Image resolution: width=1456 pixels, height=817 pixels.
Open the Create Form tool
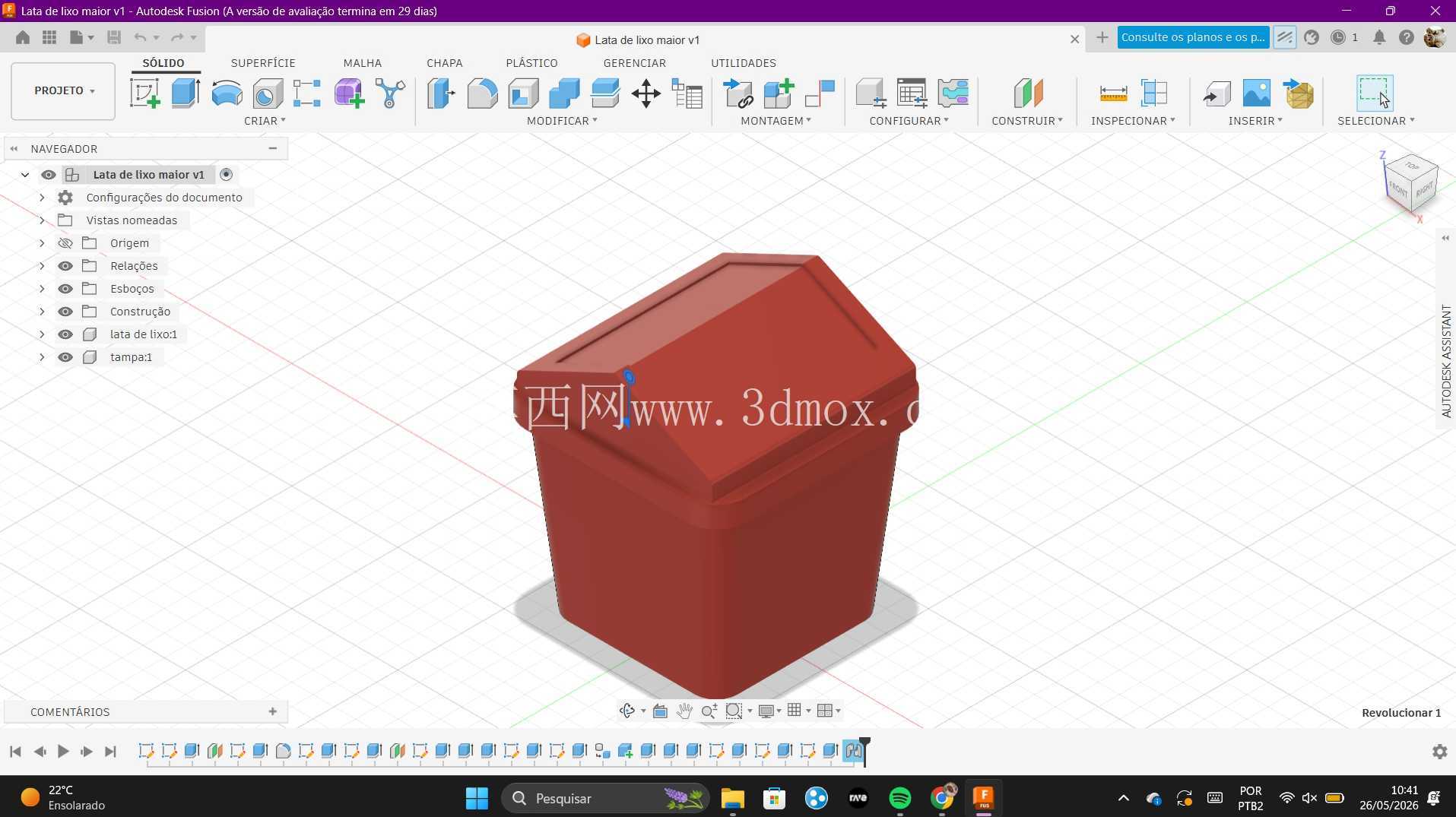(x=349, y=93)
